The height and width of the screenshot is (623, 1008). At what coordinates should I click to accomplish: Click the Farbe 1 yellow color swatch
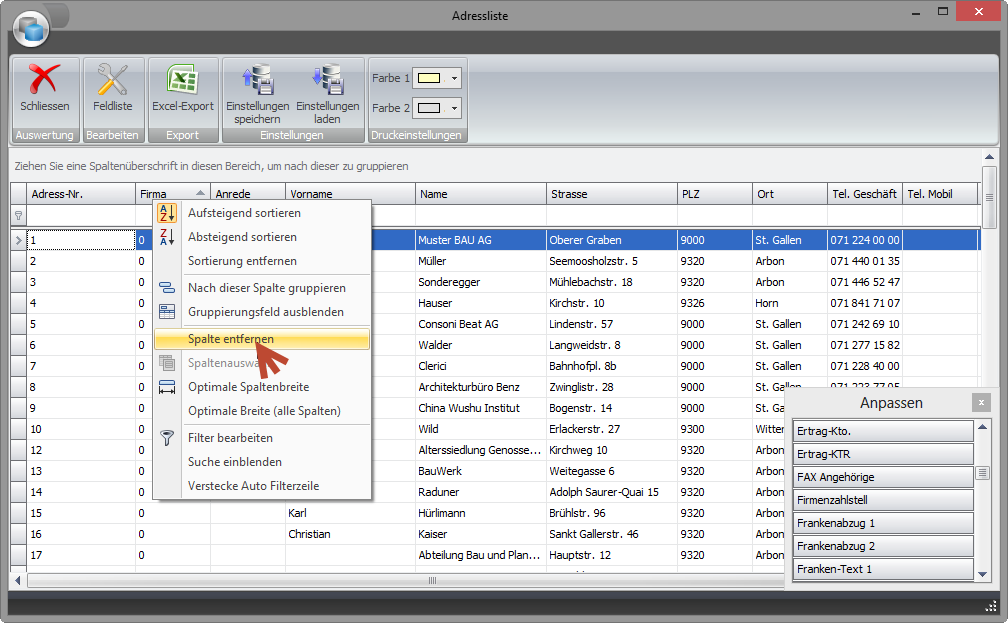pos(430,78)
